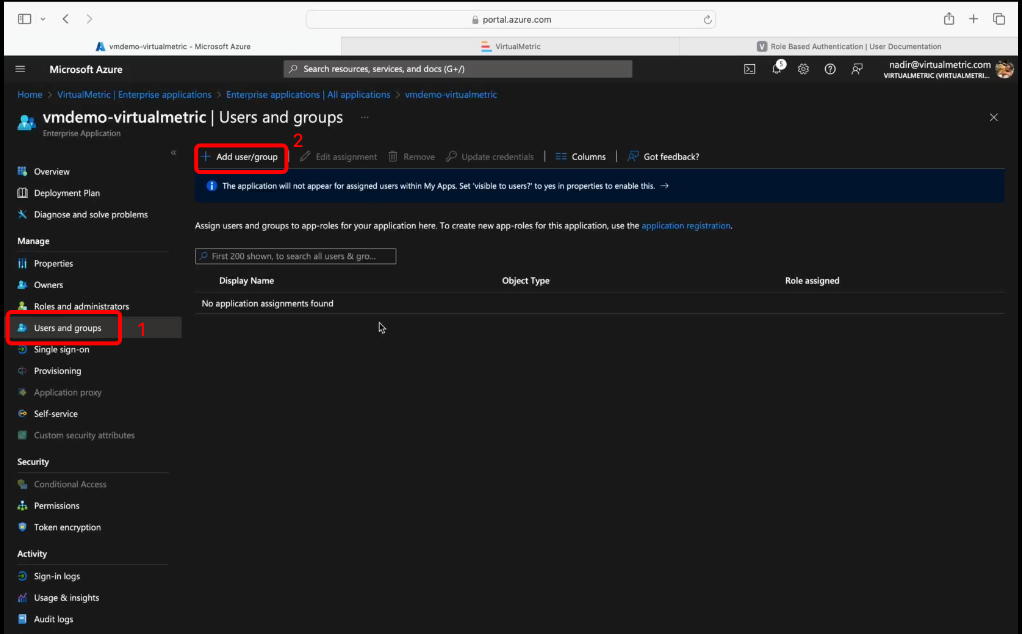
Task: Sort by Object Type column
Action: click(x=525, y=281)
